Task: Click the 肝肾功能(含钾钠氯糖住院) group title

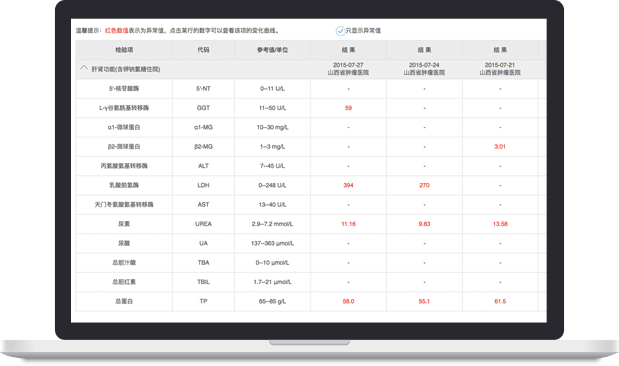Action: click(x=126, y=69)
